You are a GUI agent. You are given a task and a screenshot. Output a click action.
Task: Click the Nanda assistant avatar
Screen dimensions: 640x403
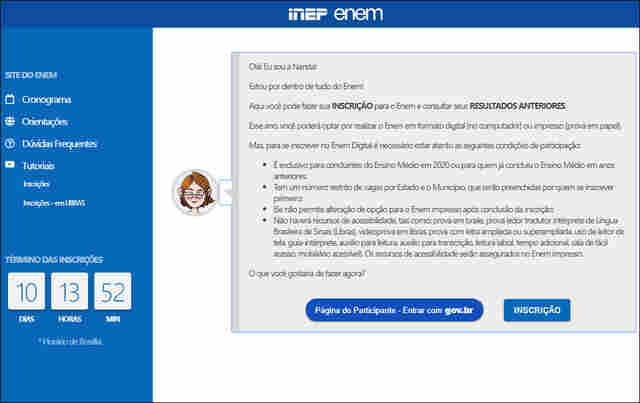(195, 192)
